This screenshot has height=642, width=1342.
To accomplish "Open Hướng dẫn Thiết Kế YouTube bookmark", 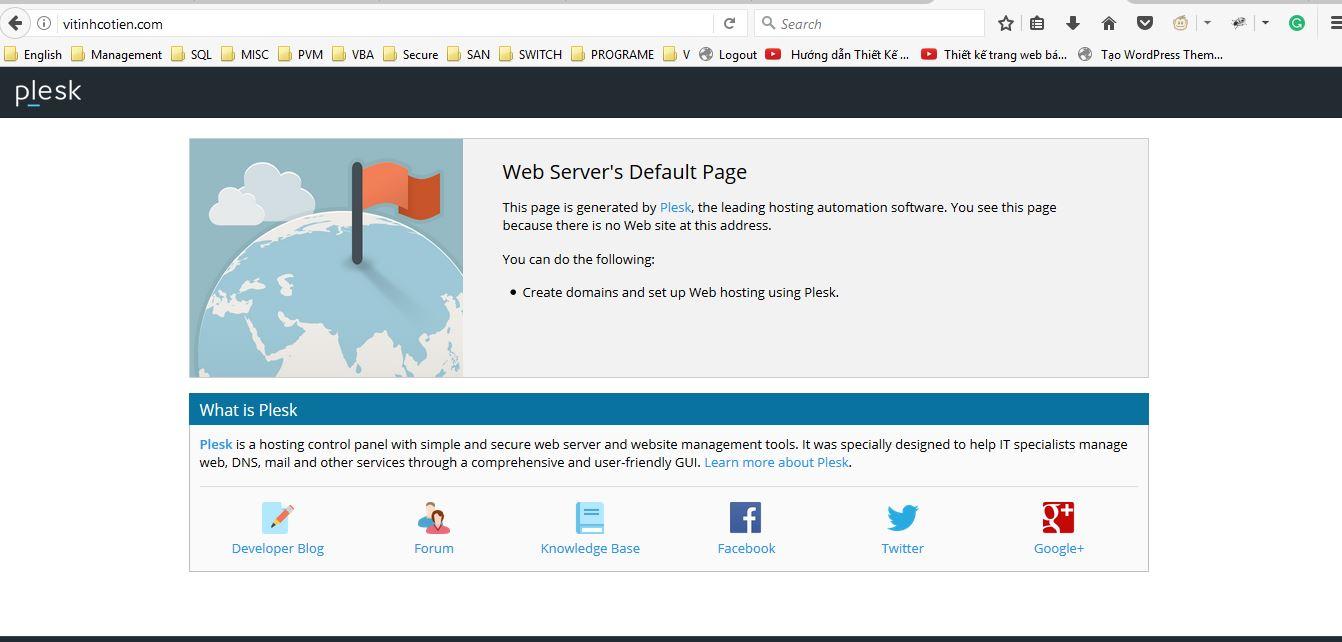I will (838, 54).
